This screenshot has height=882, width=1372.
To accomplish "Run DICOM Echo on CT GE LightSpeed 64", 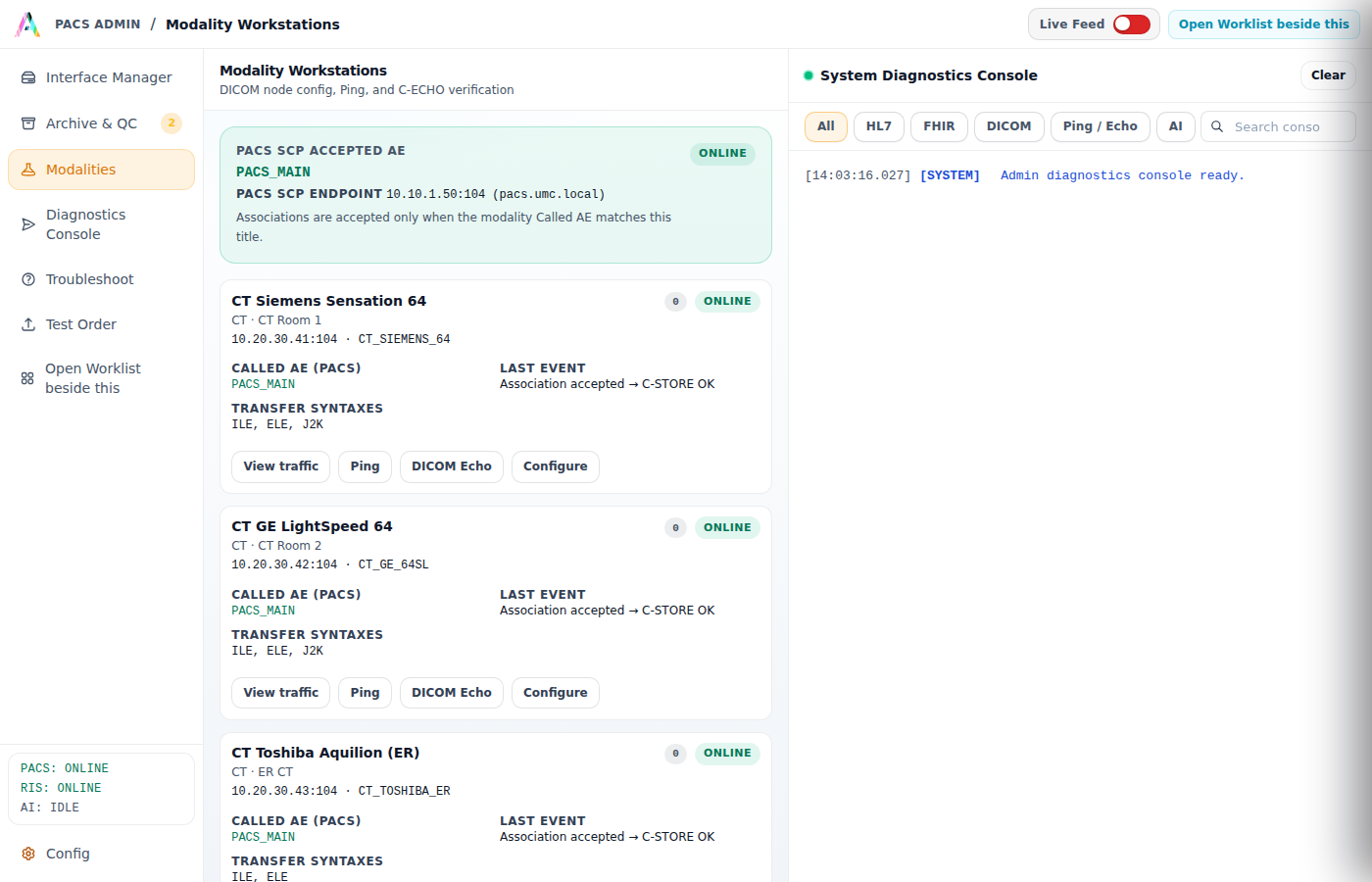I will (x=452, y=693).
